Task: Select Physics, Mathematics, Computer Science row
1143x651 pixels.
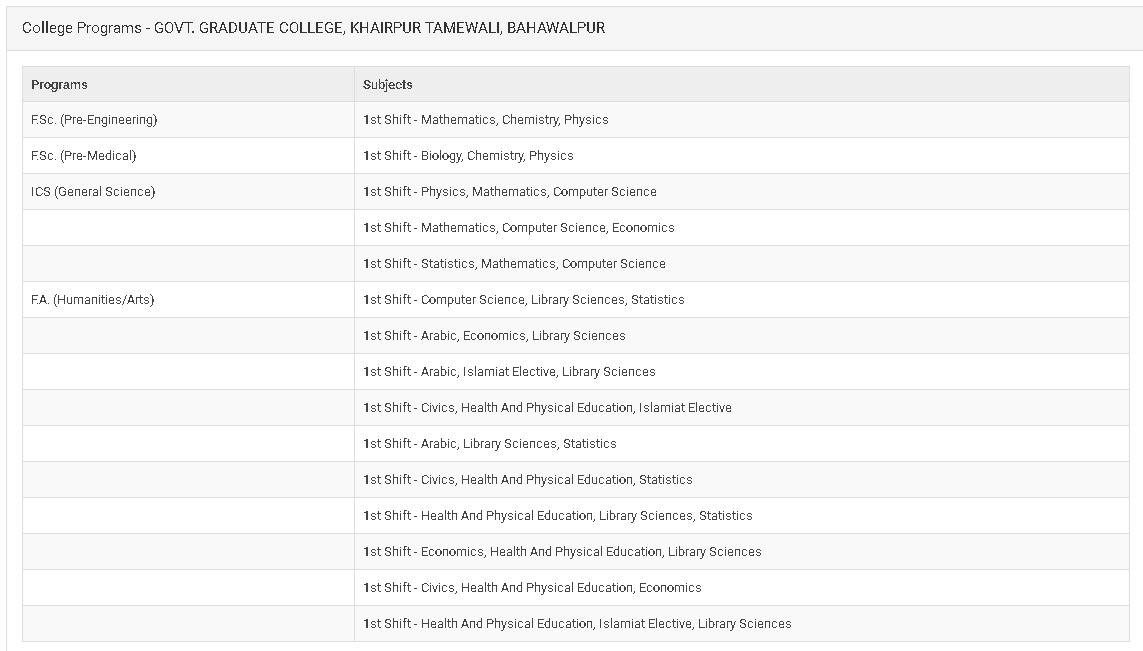Action: [742, 192]
